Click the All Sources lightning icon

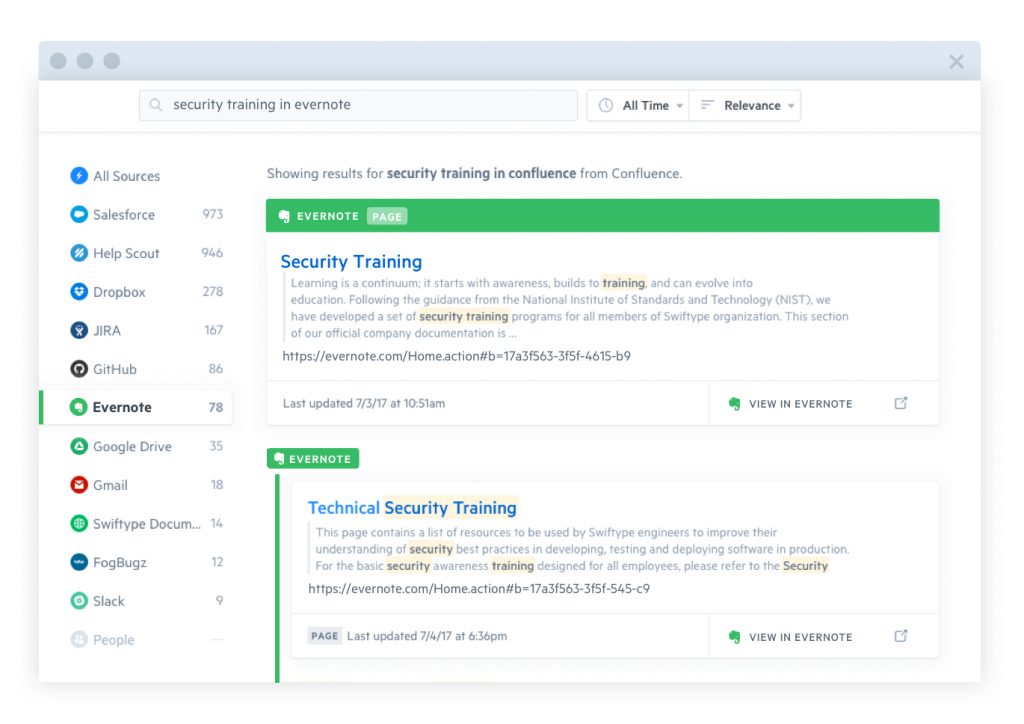(x=79, y=176)
